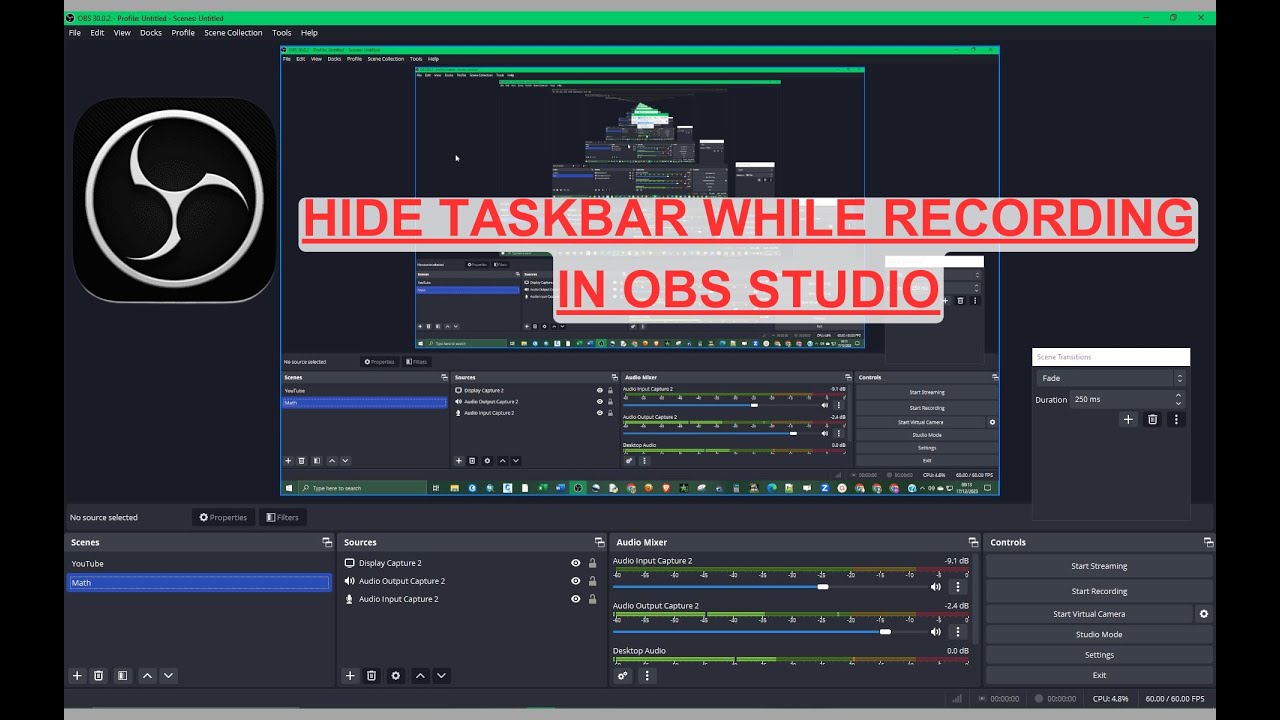The image size is (1280, 720).
Task: Click the network status bars icon in status bar
Action: (x=957, y=699)
